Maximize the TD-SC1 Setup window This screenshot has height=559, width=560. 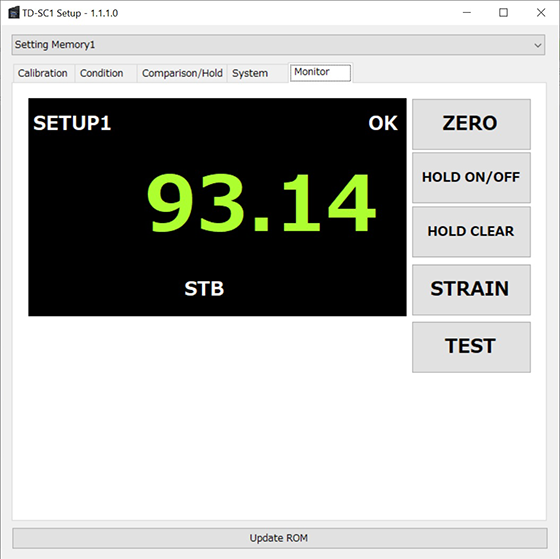(x=503, y=13)
